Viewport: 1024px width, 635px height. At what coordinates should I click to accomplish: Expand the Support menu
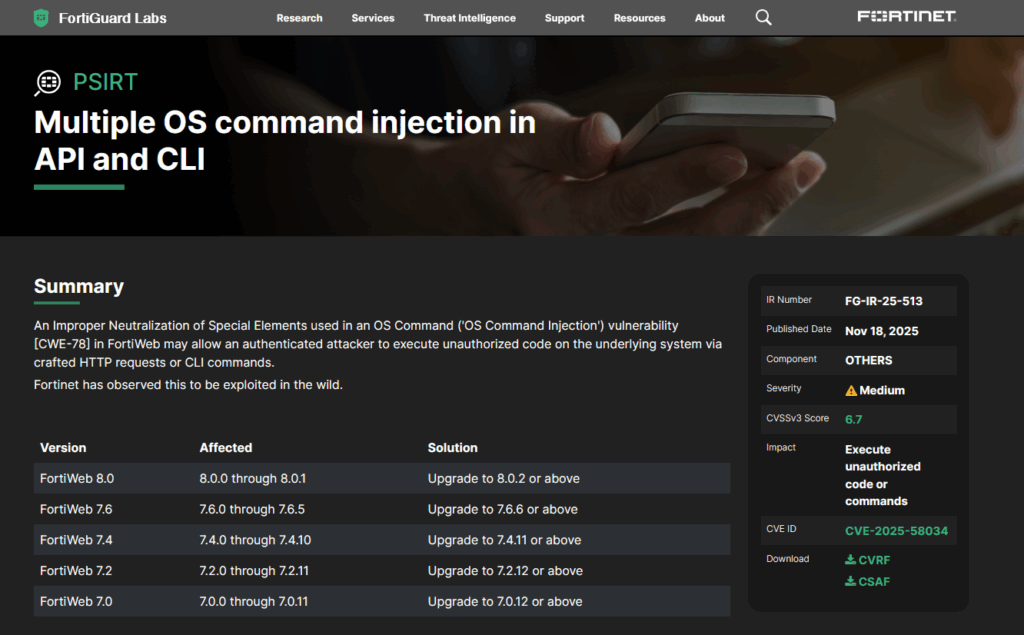coord(565,18)
